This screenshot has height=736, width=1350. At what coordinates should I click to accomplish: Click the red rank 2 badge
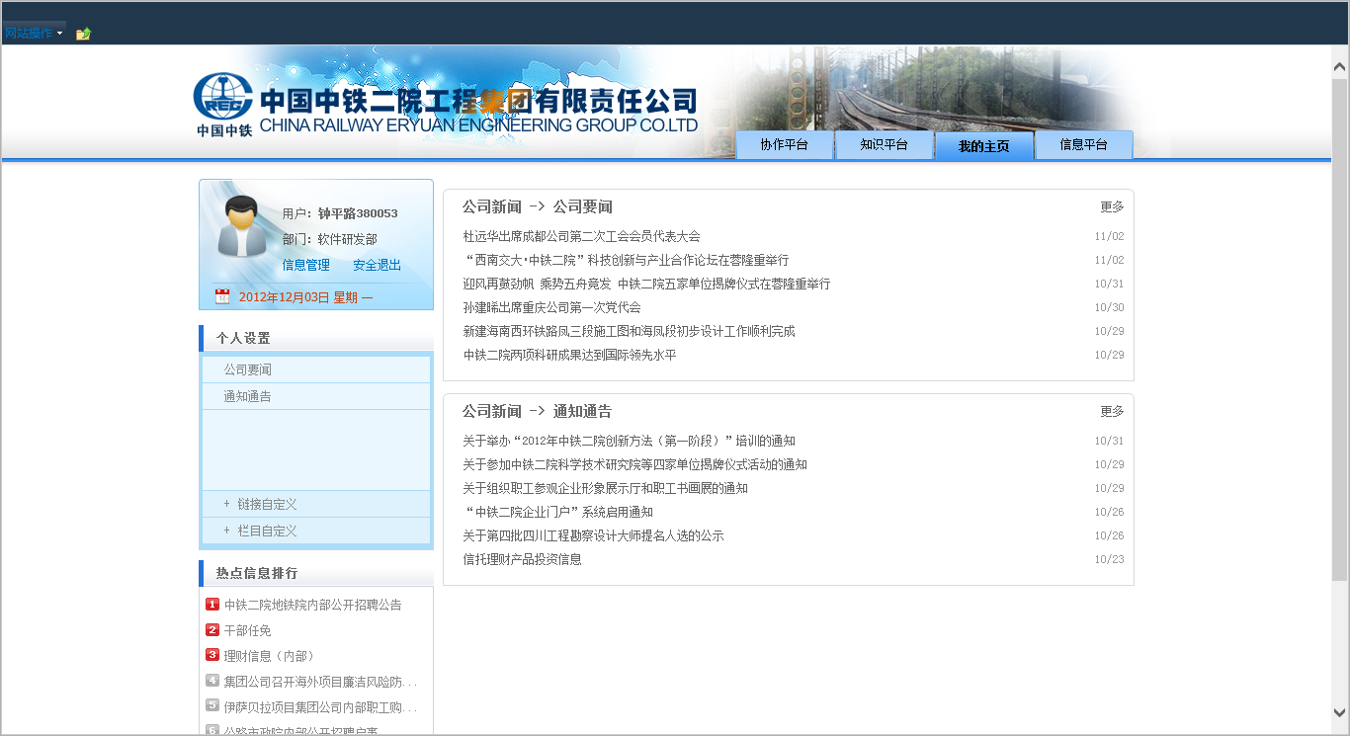click(x=212, y=630)
